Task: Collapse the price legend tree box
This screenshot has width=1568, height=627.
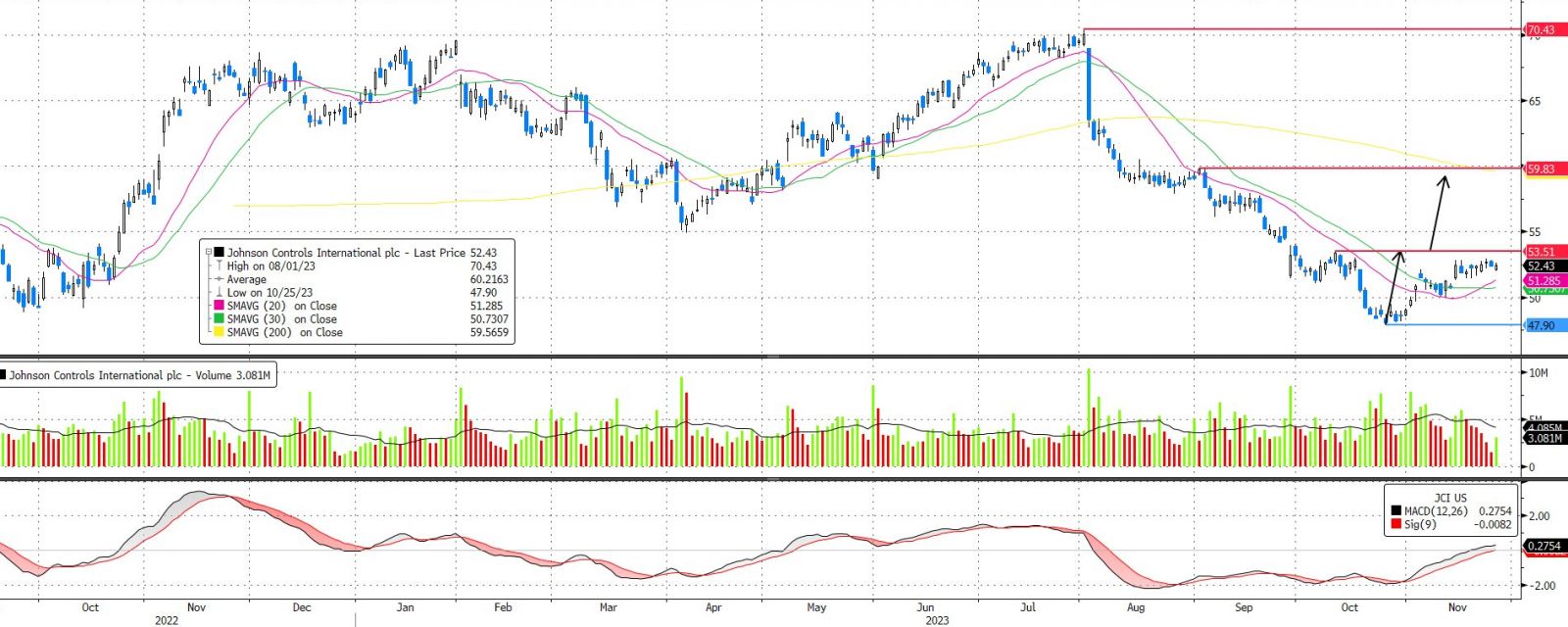Action: point(208,253)
